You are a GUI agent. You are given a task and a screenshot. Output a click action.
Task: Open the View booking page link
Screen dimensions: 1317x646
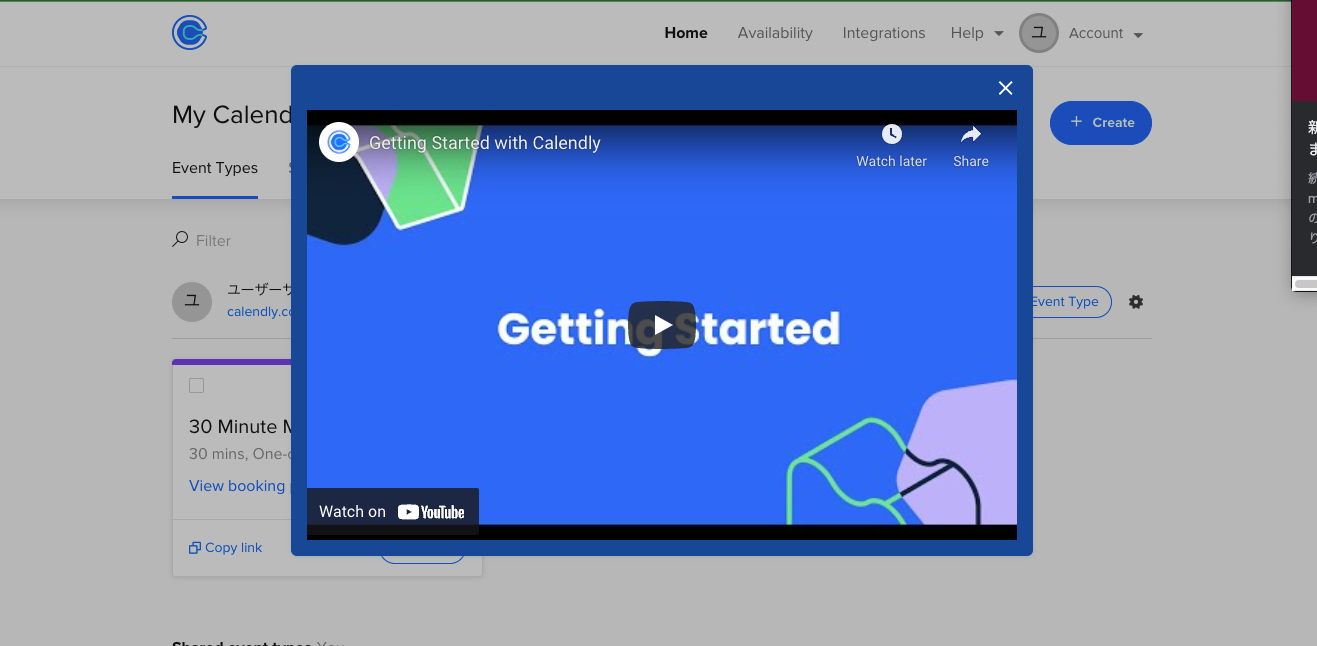click(x=239, y=486)
